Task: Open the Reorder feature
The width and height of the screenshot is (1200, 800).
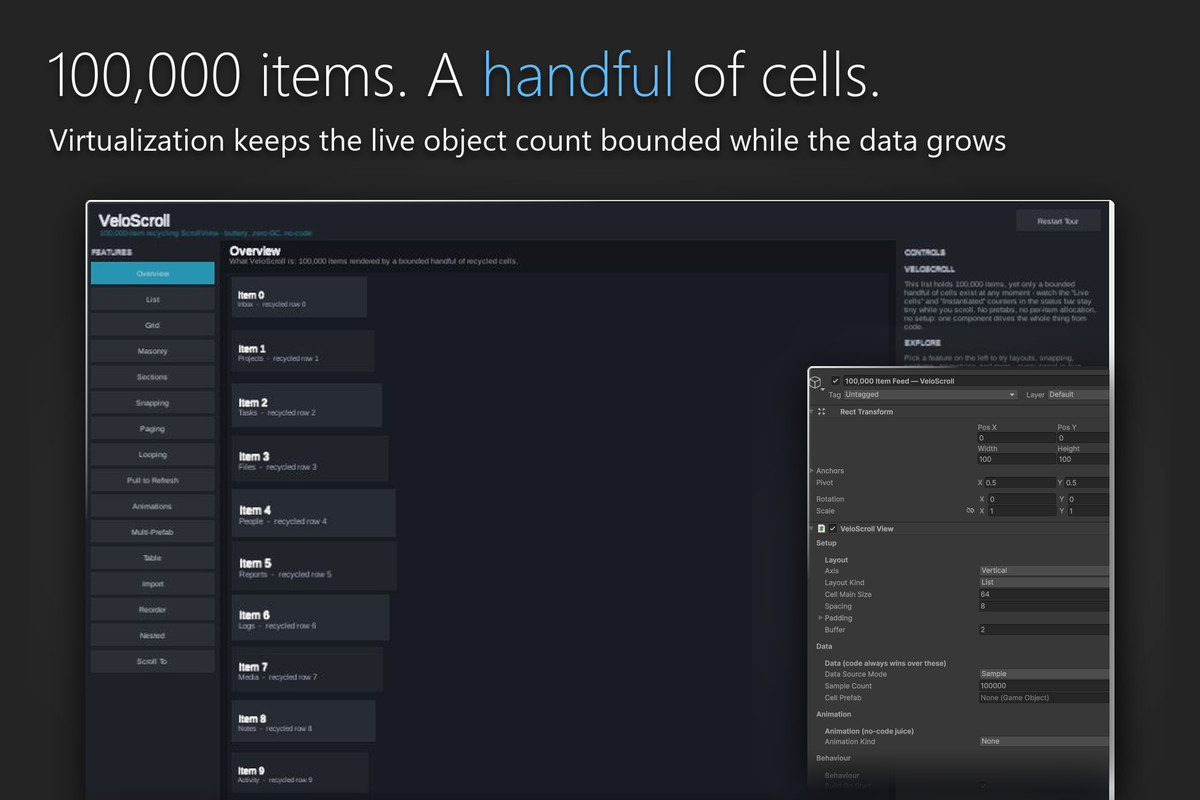Action: click(x=152, y=610)
